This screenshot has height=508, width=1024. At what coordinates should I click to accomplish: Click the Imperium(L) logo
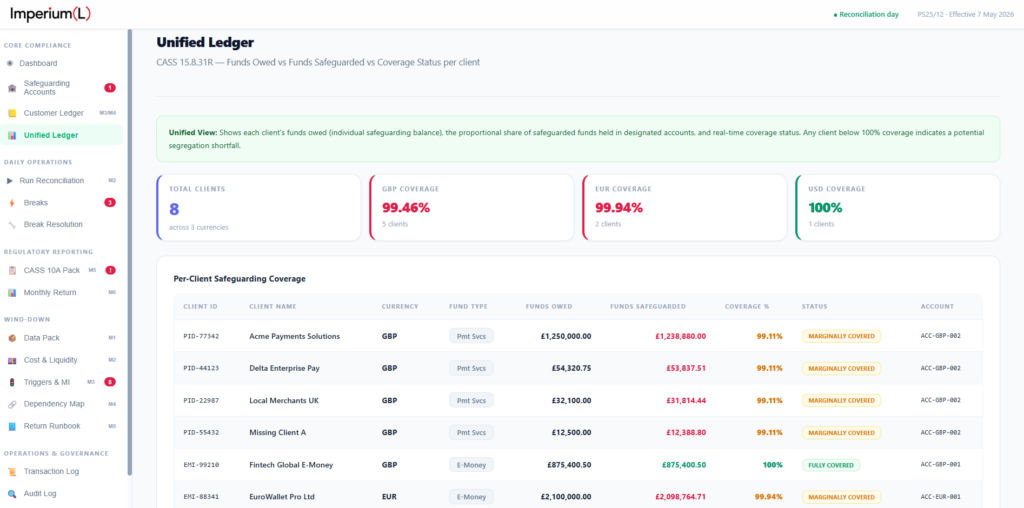[x=51, y=14]
